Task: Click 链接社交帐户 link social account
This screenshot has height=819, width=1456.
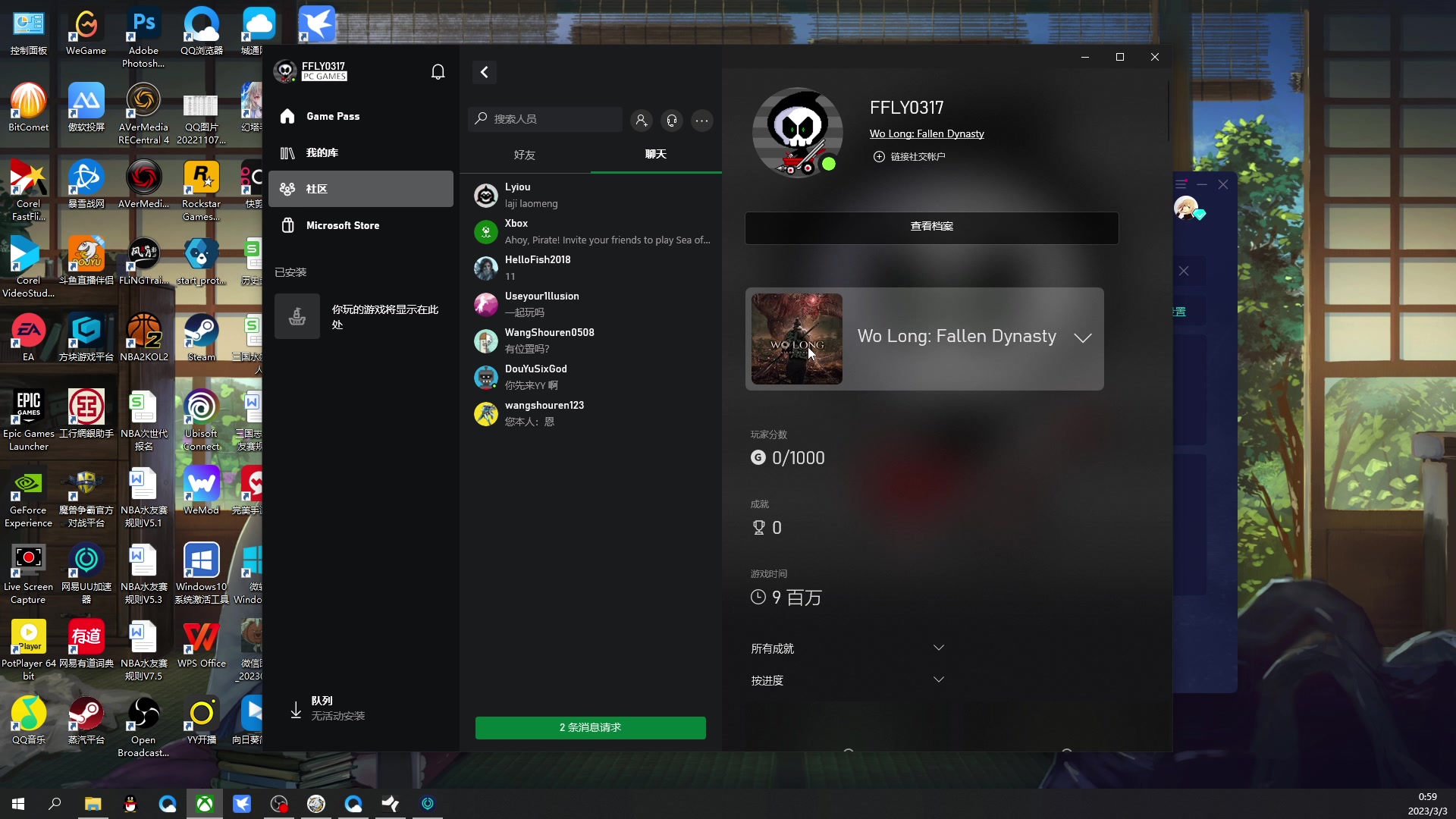Action: (909, 156)
